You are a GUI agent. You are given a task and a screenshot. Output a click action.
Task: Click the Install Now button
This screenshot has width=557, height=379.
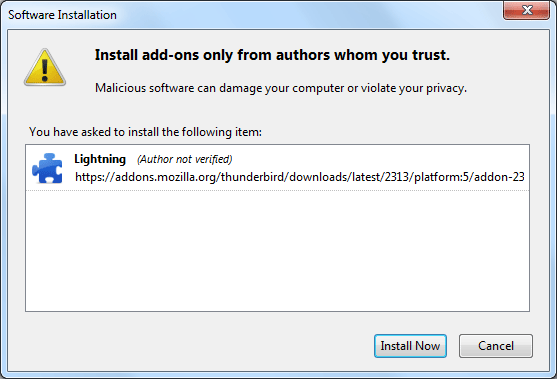pyautogui.click(x=410, y=346)
